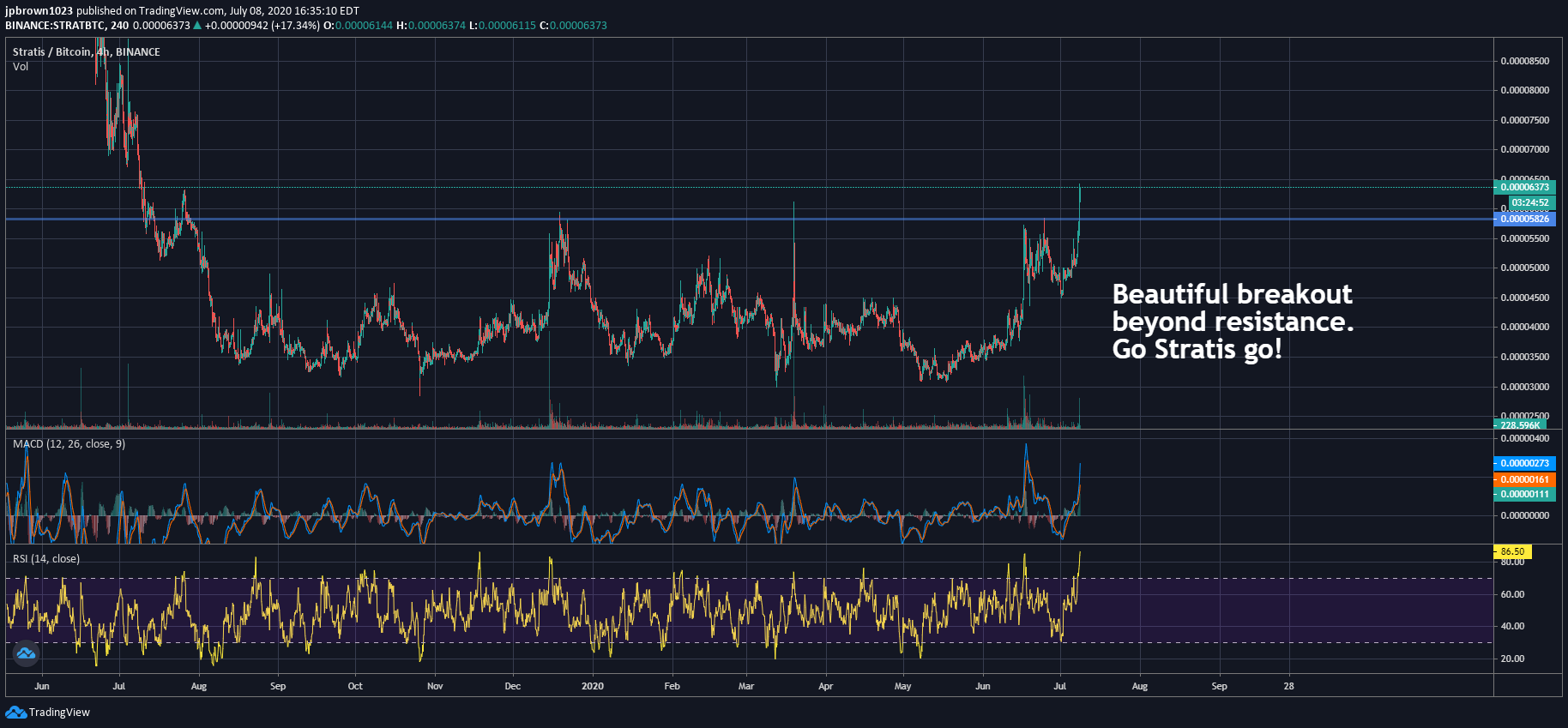Click the 2020 label on the time axis
Image resolution: width=1568 pixels, height=728 pixels.
(x=593, y=686)
